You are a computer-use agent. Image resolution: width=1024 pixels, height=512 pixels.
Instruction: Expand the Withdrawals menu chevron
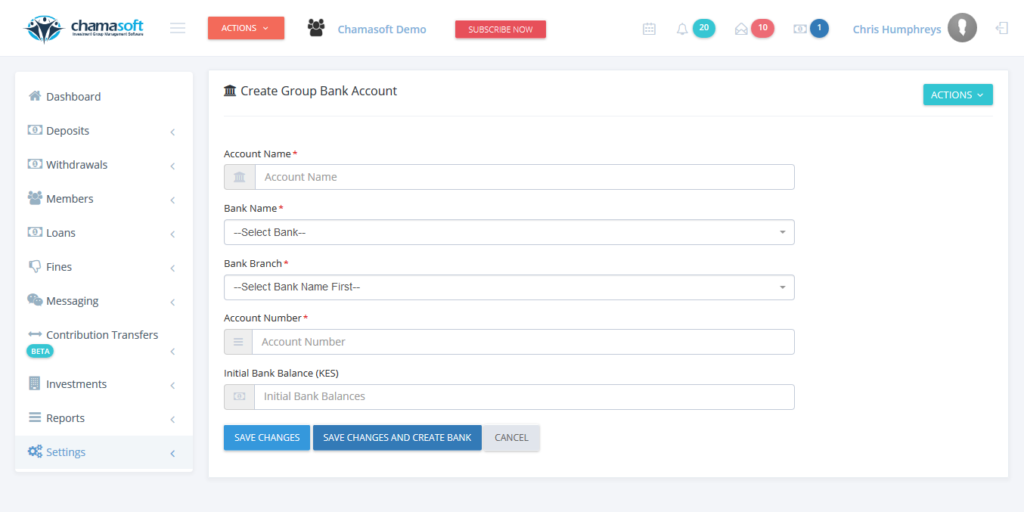[x=173, y=167]
